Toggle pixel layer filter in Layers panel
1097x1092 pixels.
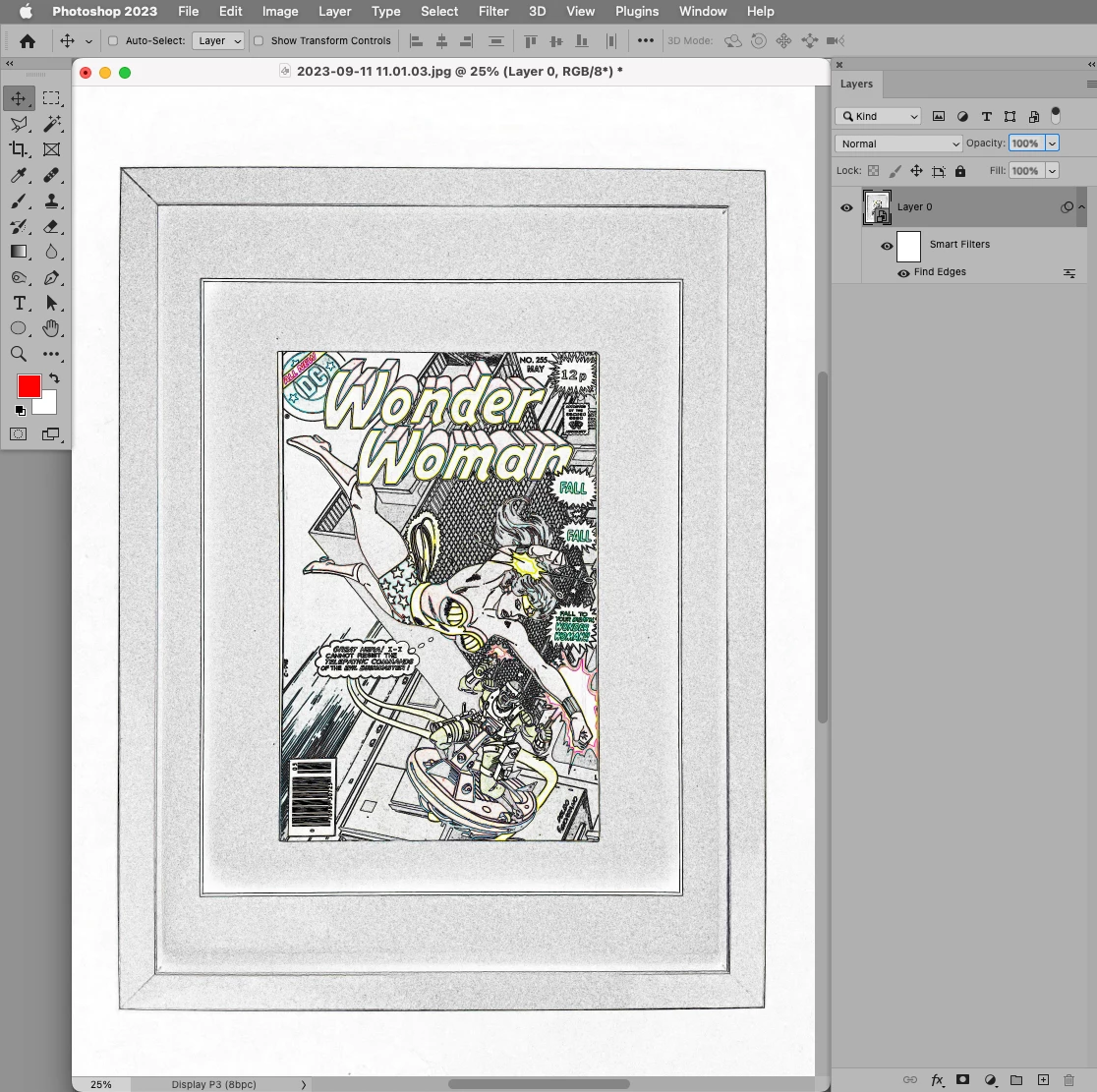coord(939,116)
